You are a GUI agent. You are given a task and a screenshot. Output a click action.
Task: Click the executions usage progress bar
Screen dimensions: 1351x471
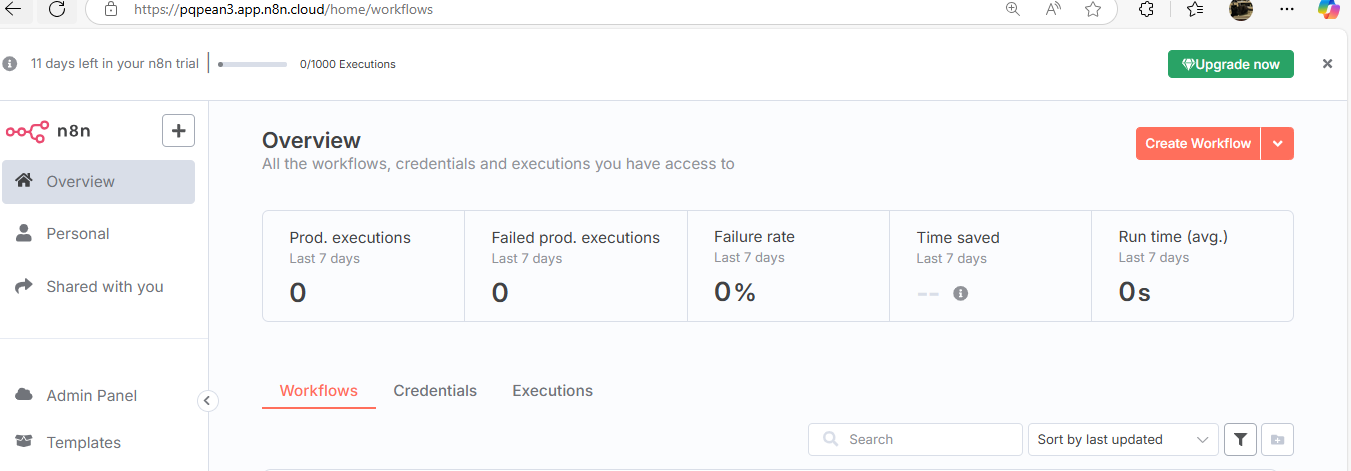point(252,65)
